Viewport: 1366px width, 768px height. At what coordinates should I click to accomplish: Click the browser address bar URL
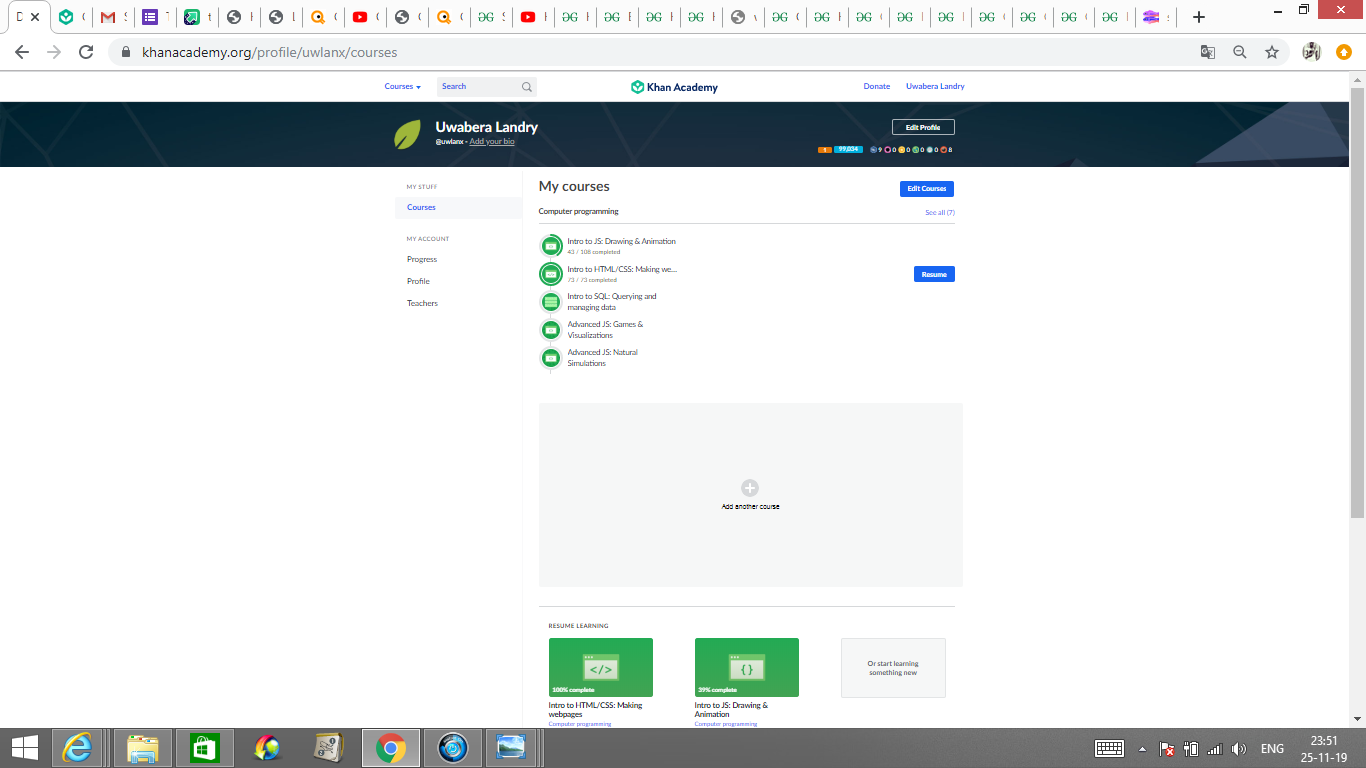pyautogui.click(x=269, y=52)
